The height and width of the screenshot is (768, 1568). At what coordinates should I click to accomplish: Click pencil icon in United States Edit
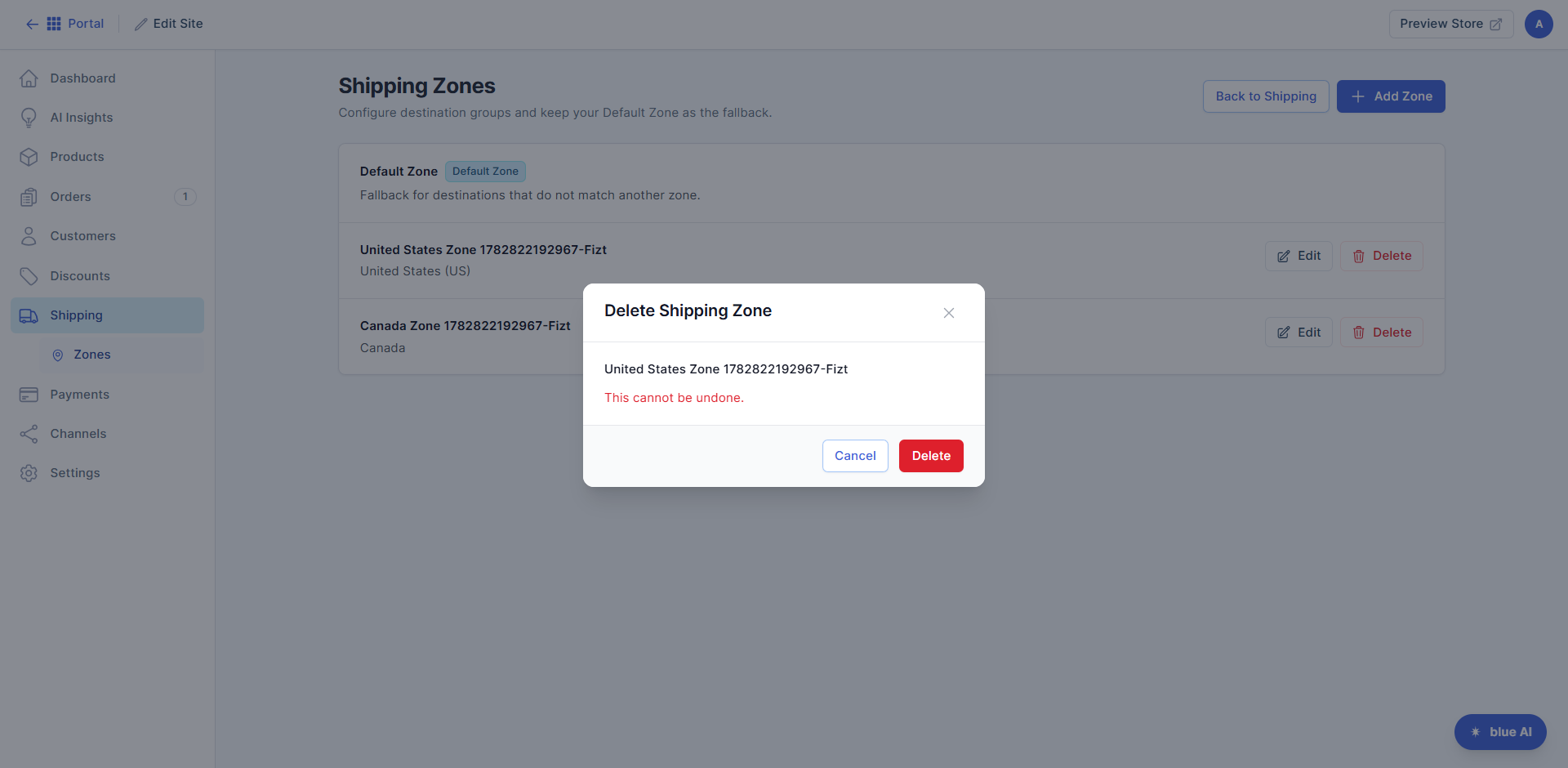(1284, 257)
